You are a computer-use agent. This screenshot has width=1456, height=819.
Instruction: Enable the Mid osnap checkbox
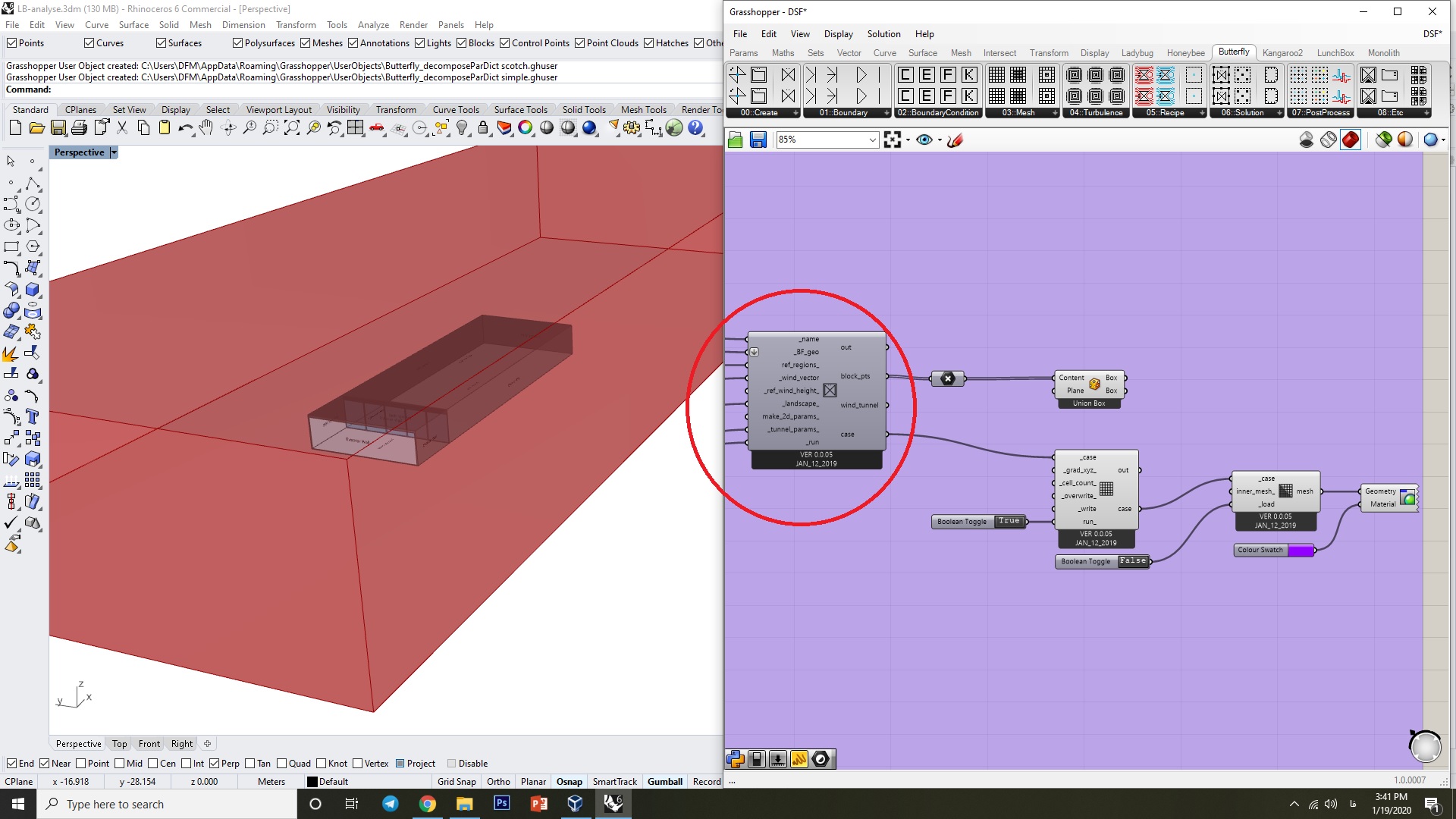(119, 764)
